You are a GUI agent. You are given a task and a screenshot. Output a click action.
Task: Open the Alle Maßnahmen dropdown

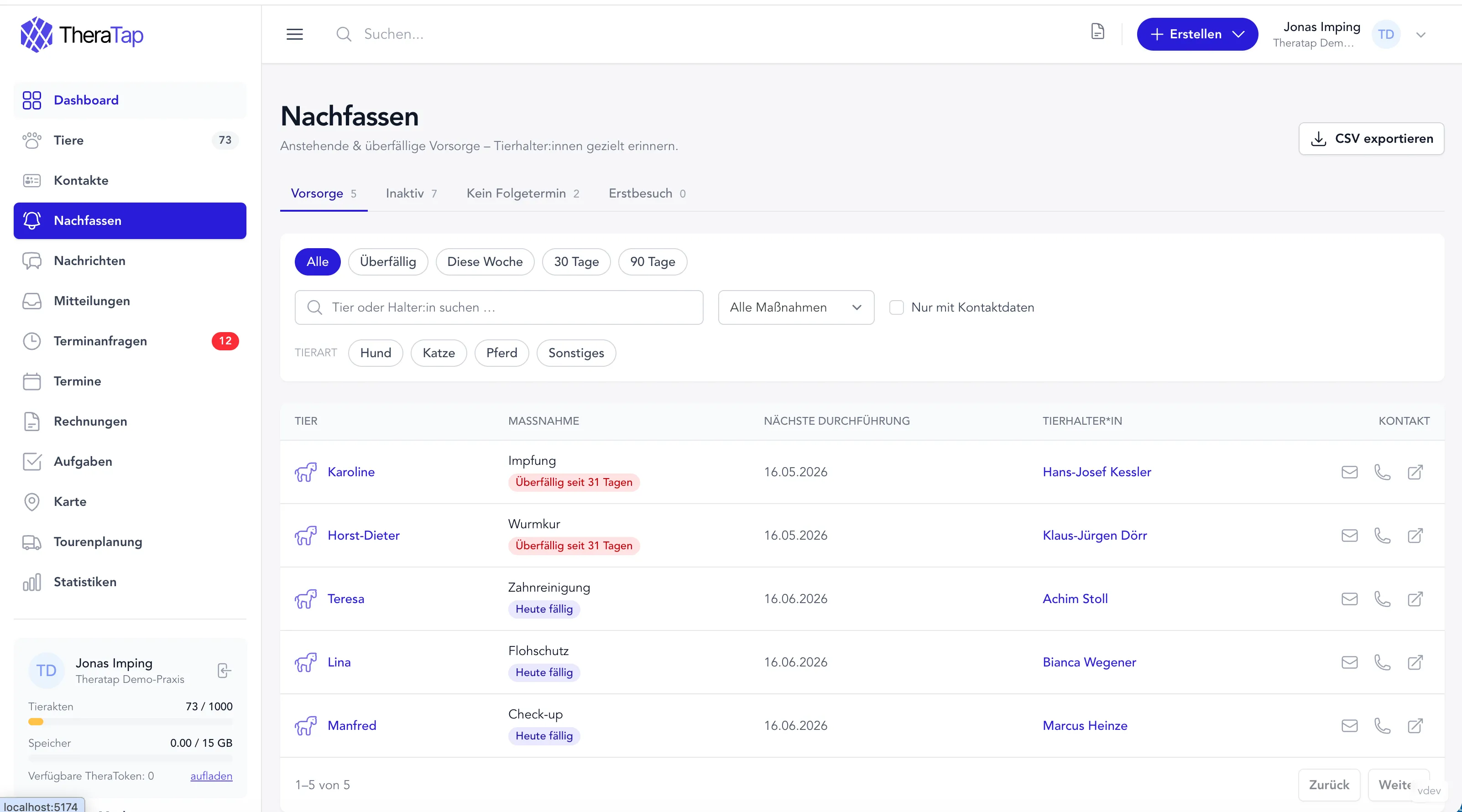[796, 307]
